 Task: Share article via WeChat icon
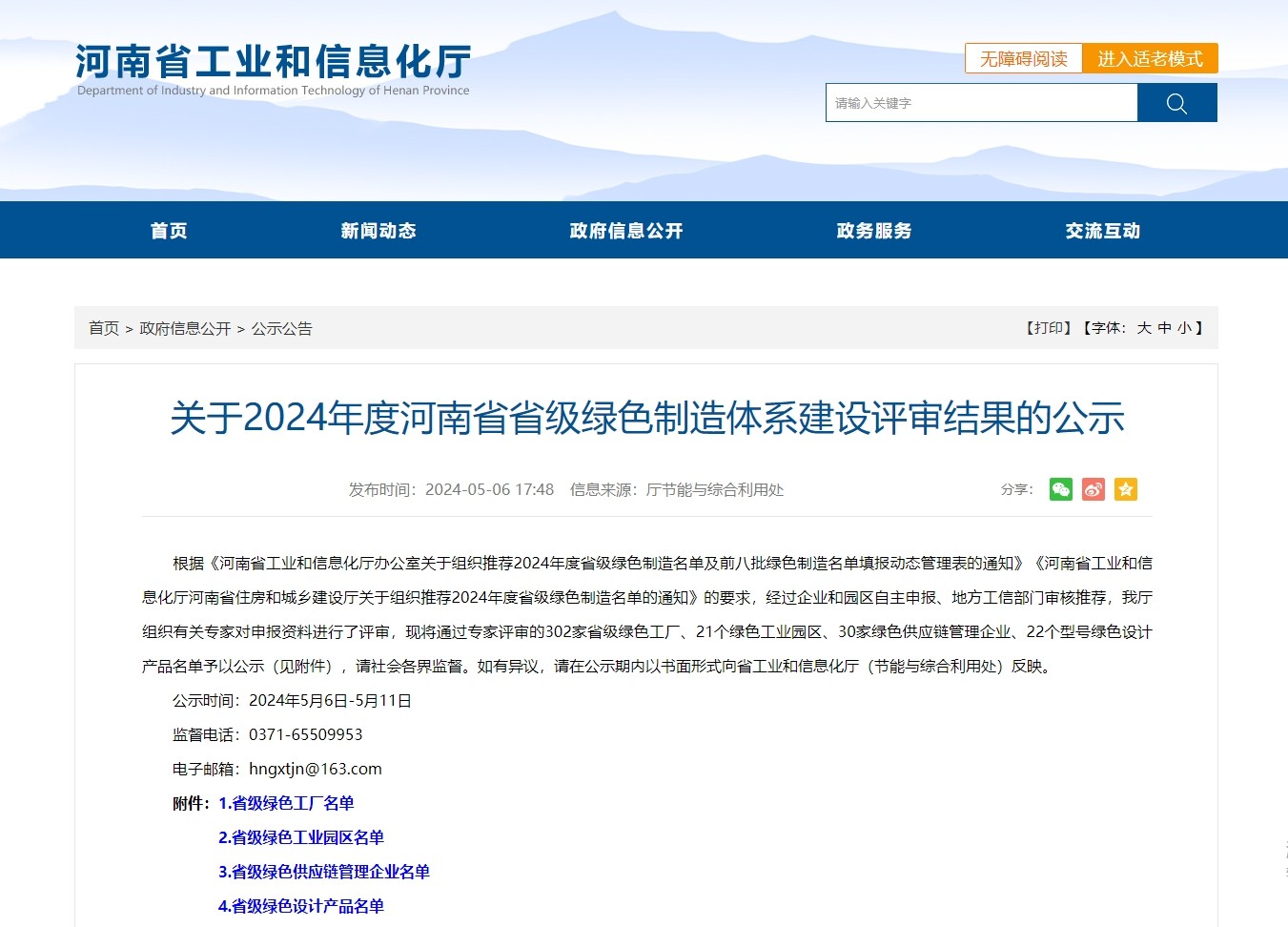tap(1060, 489)
